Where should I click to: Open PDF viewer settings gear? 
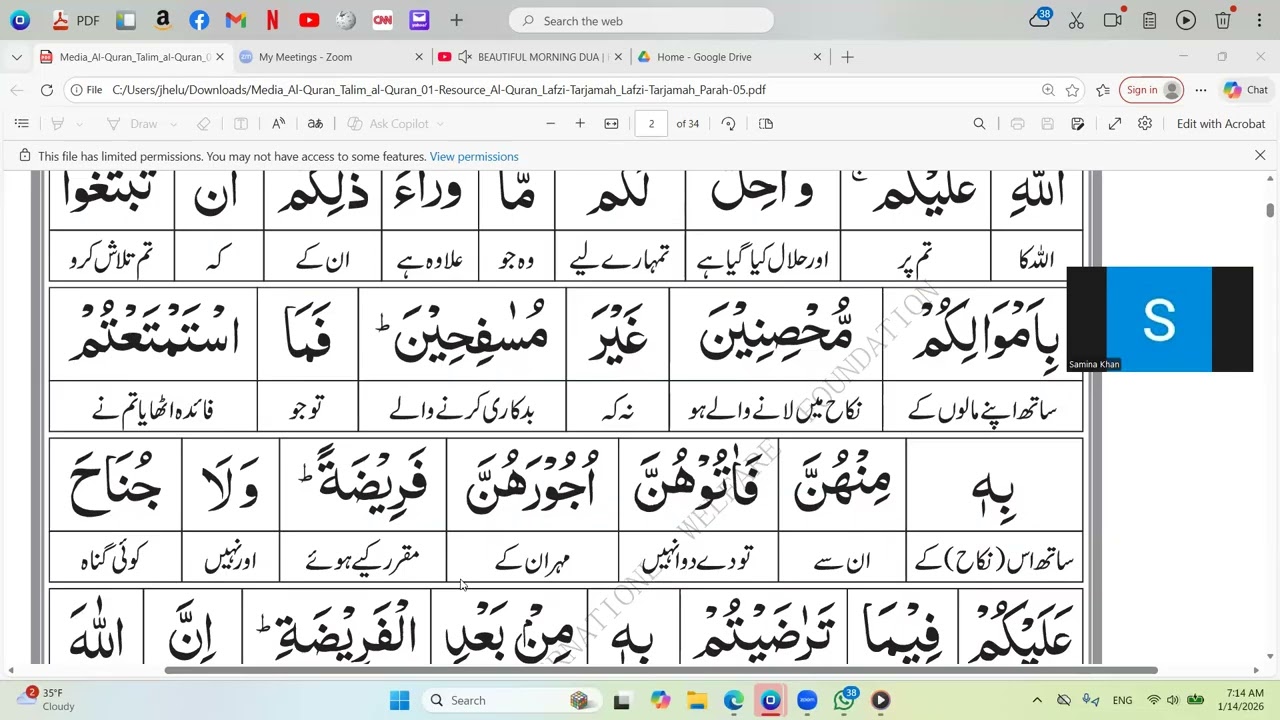point(1145,124)
